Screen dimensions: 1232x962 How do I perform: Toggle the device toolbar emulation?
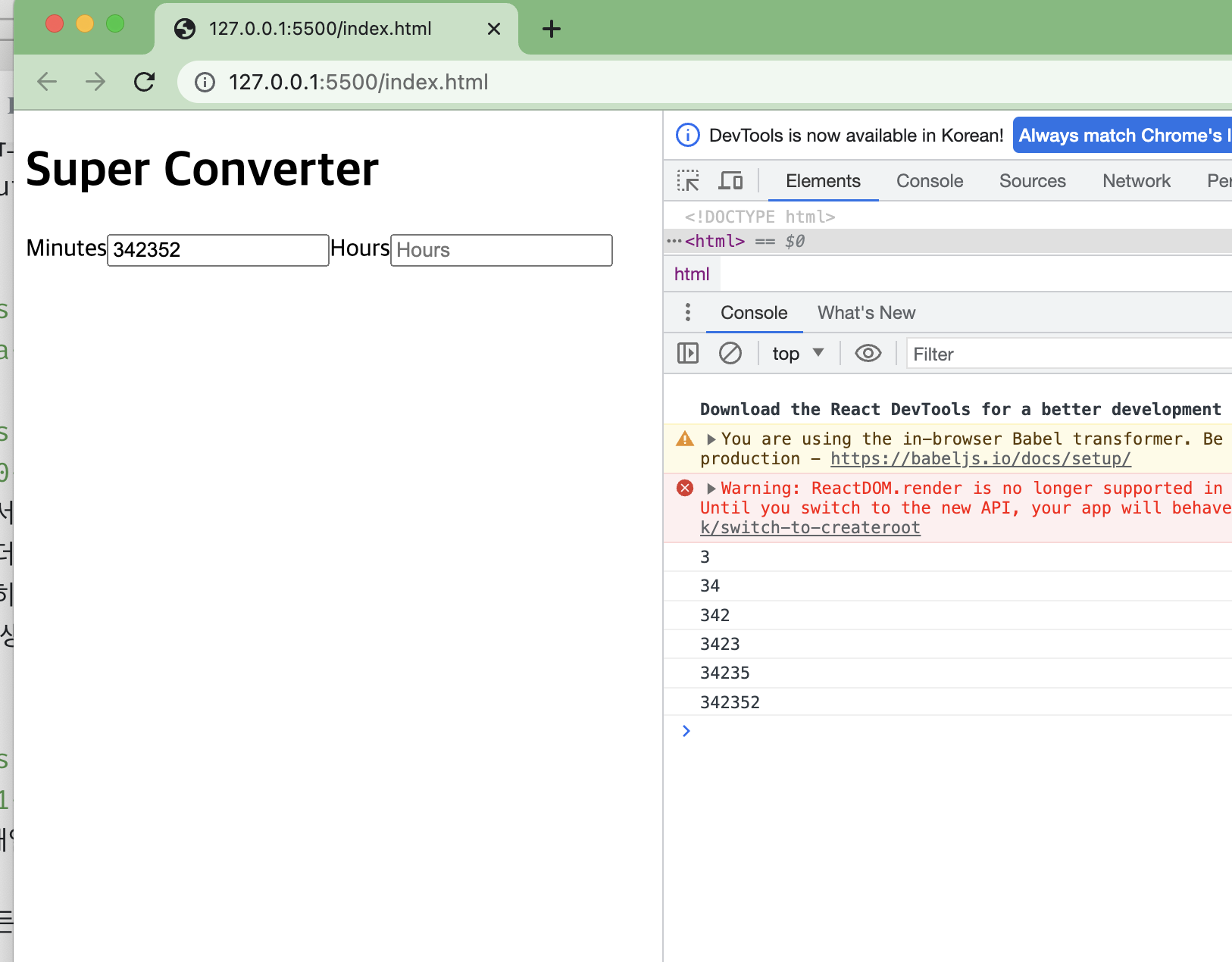click(730, 181)
